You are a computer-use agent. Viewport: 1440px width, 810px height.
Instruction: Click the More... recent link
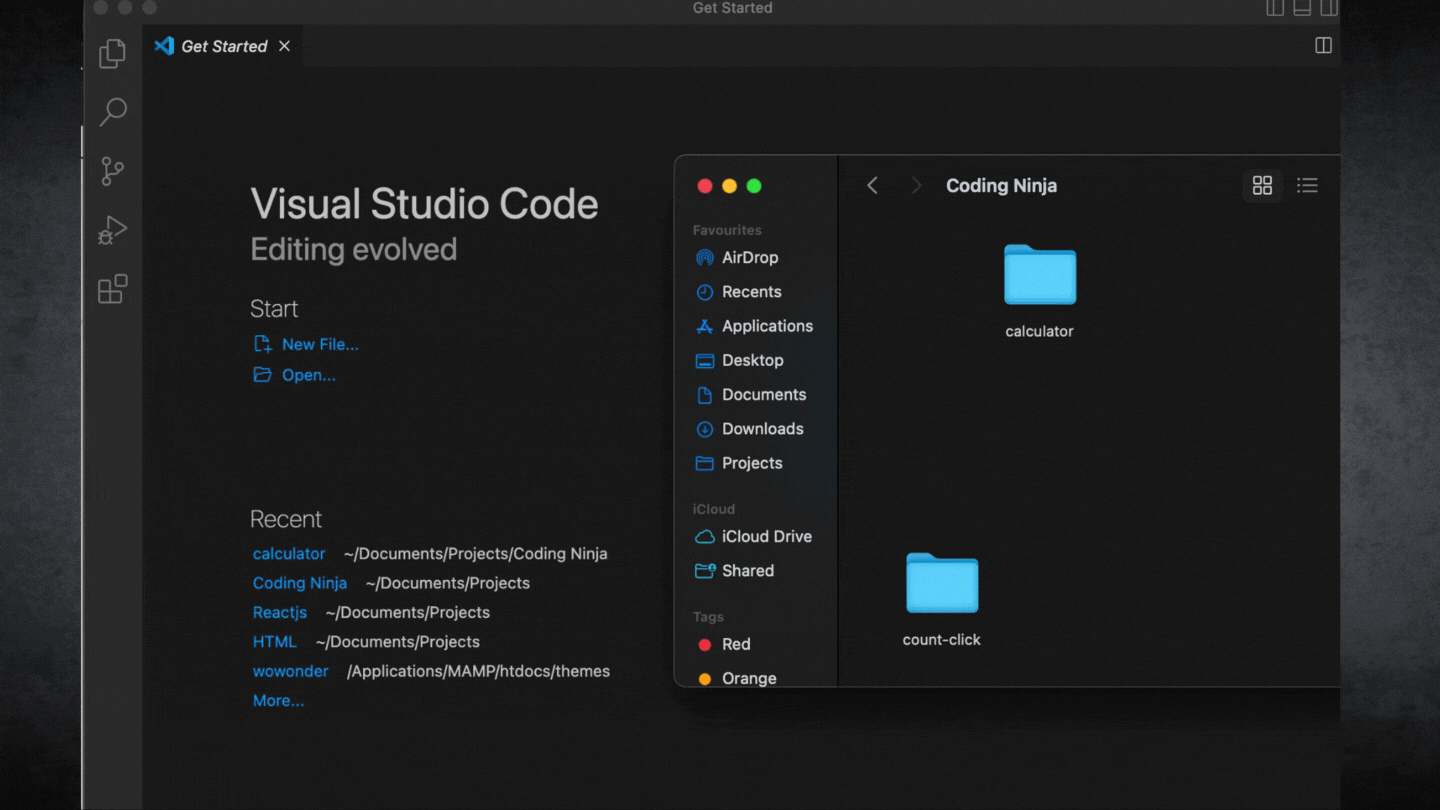[278, 701]
